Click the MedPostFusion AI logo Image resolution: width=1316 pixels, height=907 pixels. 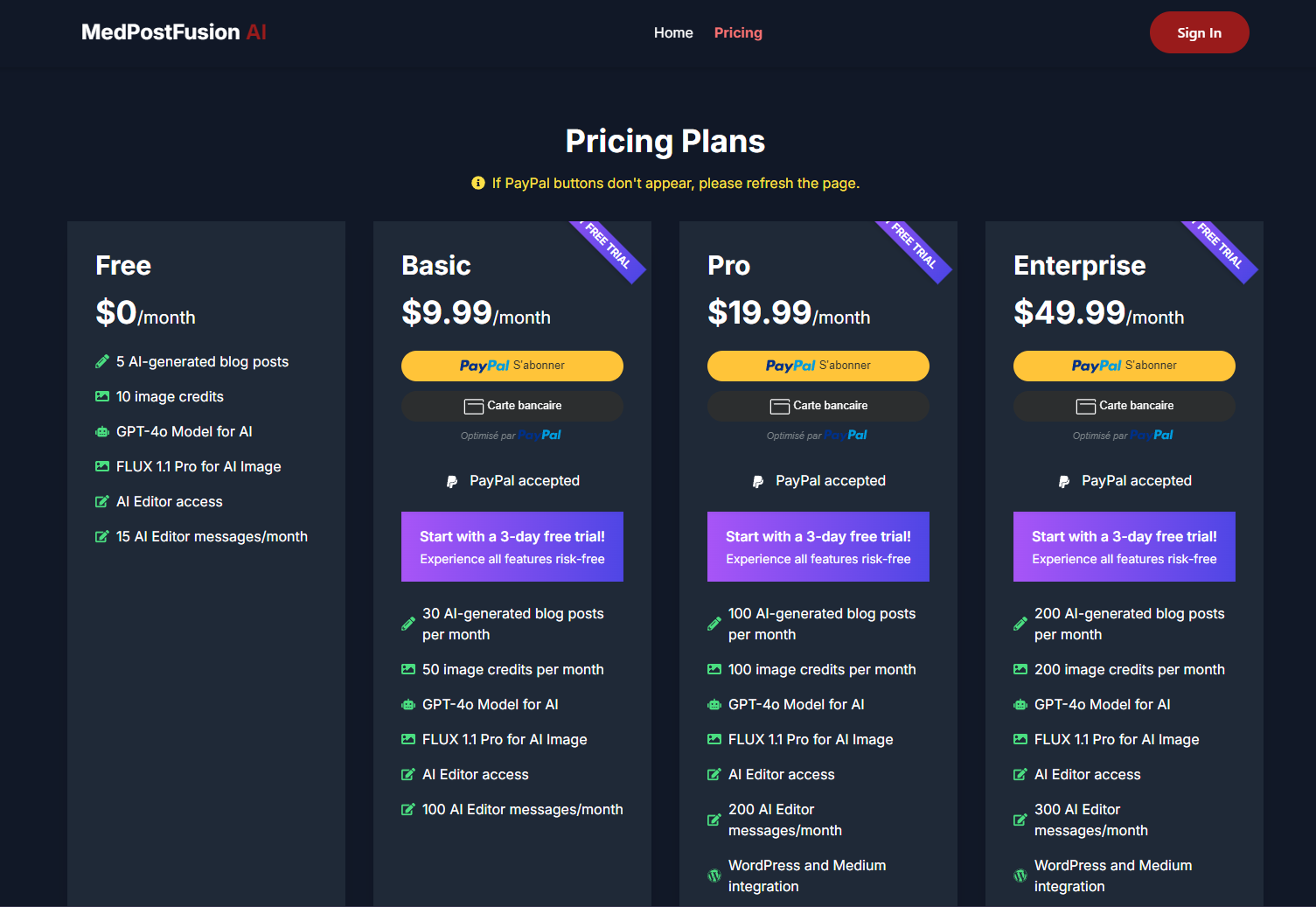[x=173, y=32]
